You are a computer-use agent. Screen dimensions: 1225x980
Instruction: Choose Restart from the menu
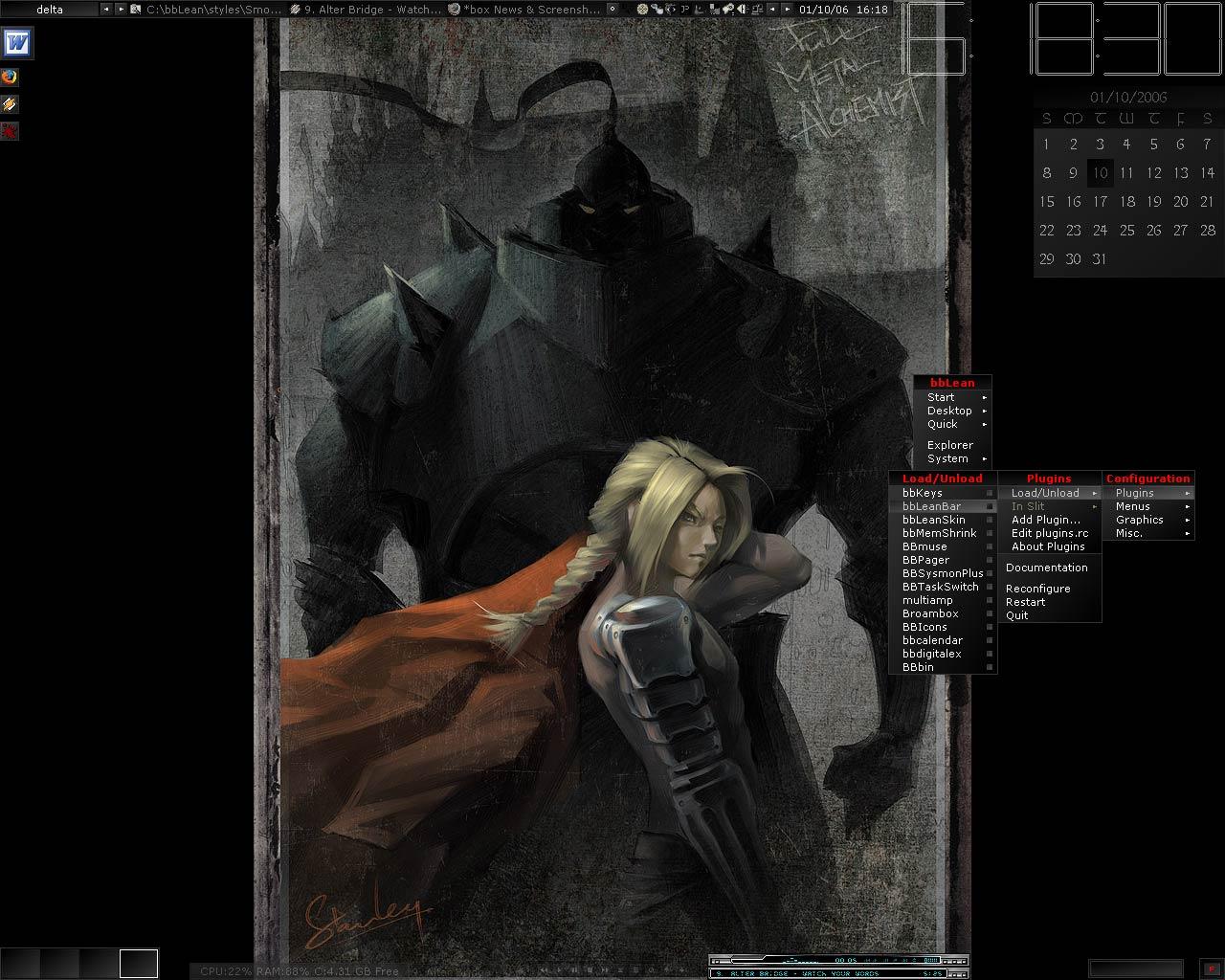1050,602
